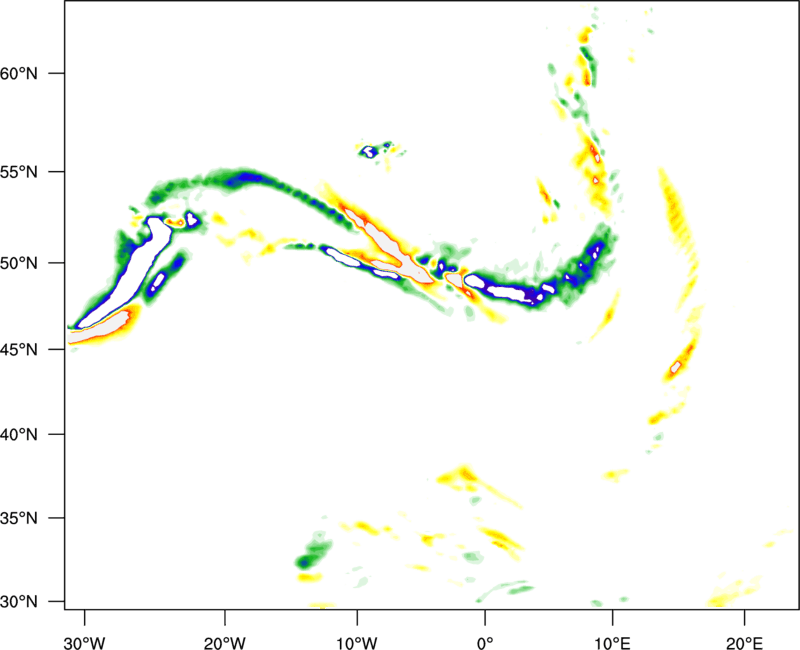Click the 35°N latitude label
800x650 pixels.
pos(19,518)
